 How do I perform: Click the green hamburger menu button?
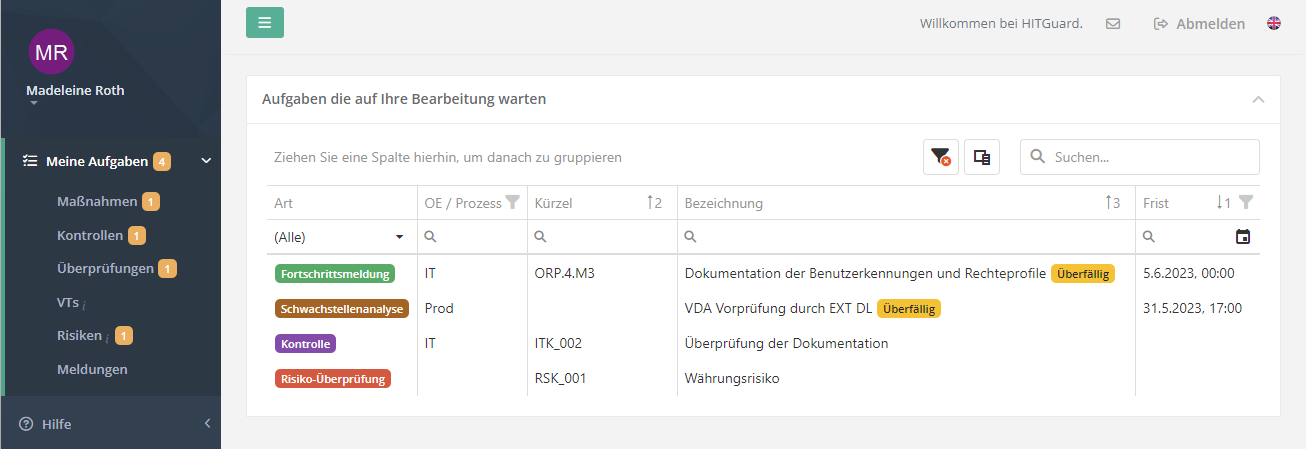pos(265,22)
